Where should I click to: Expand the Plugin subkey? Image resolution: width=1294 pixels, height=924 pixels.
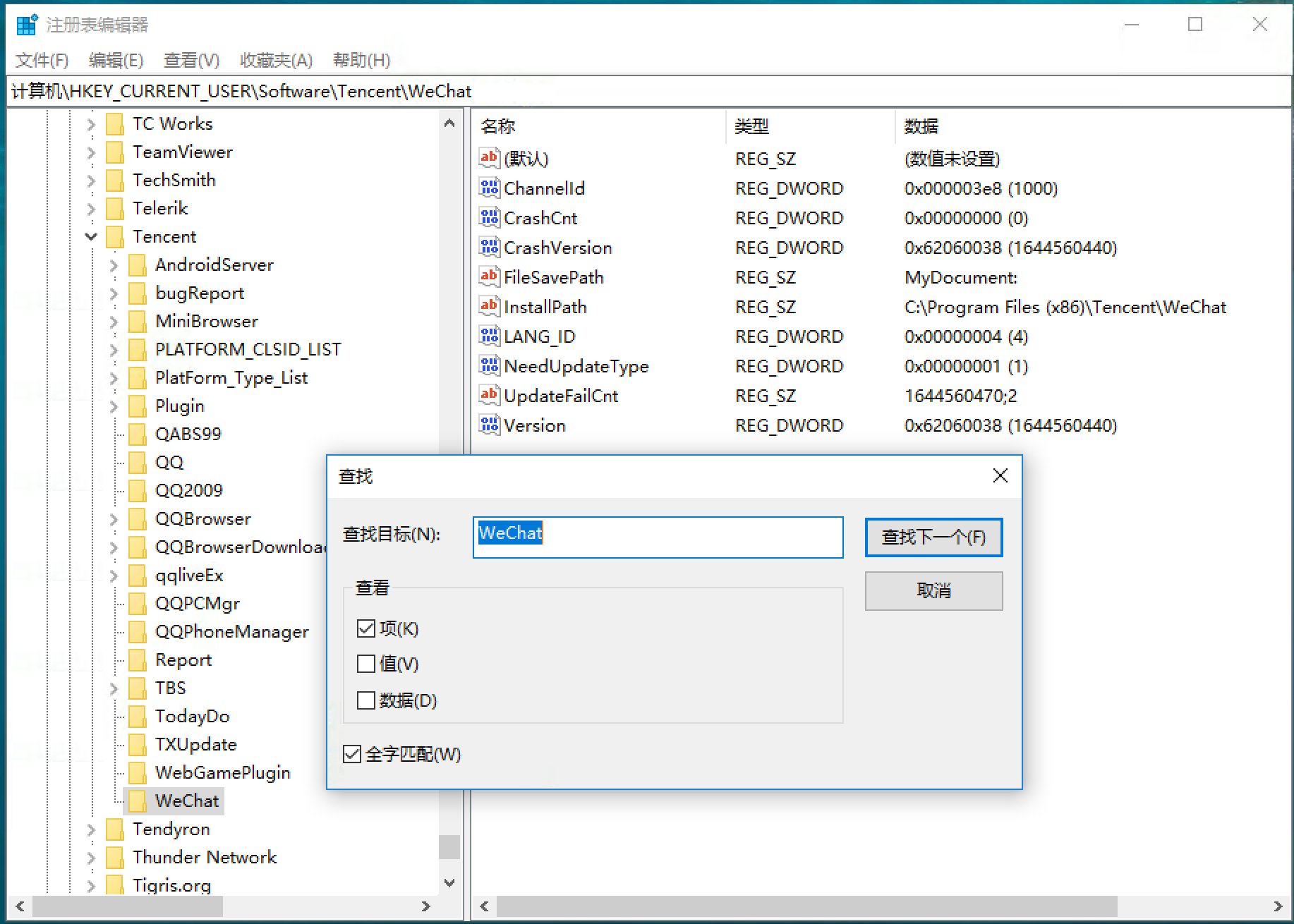[x=114, y=406]
